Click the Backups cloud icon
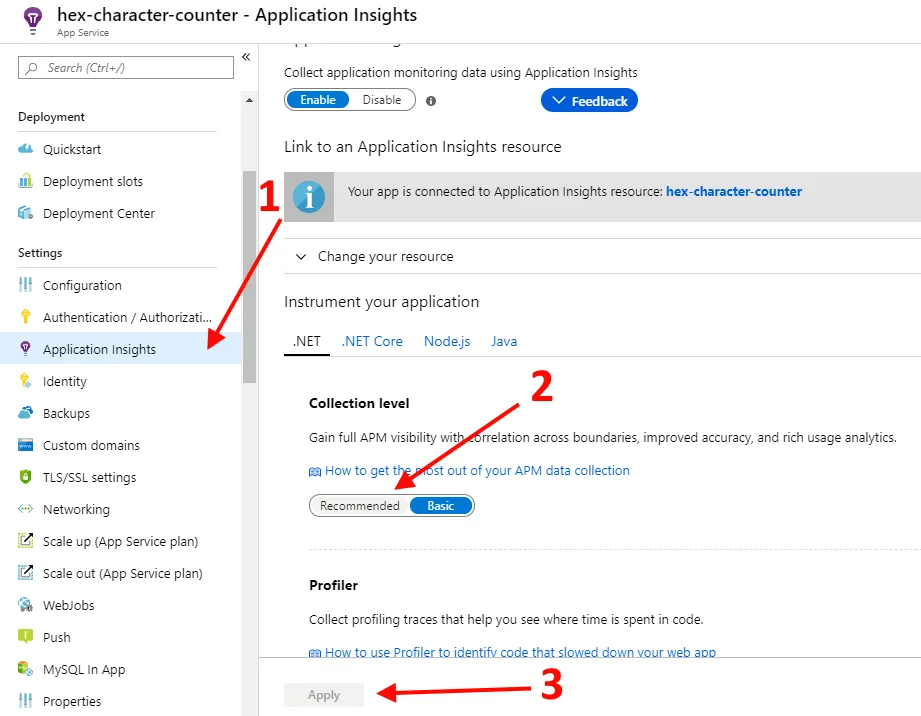The image size is (921, 716). point(26,414)
